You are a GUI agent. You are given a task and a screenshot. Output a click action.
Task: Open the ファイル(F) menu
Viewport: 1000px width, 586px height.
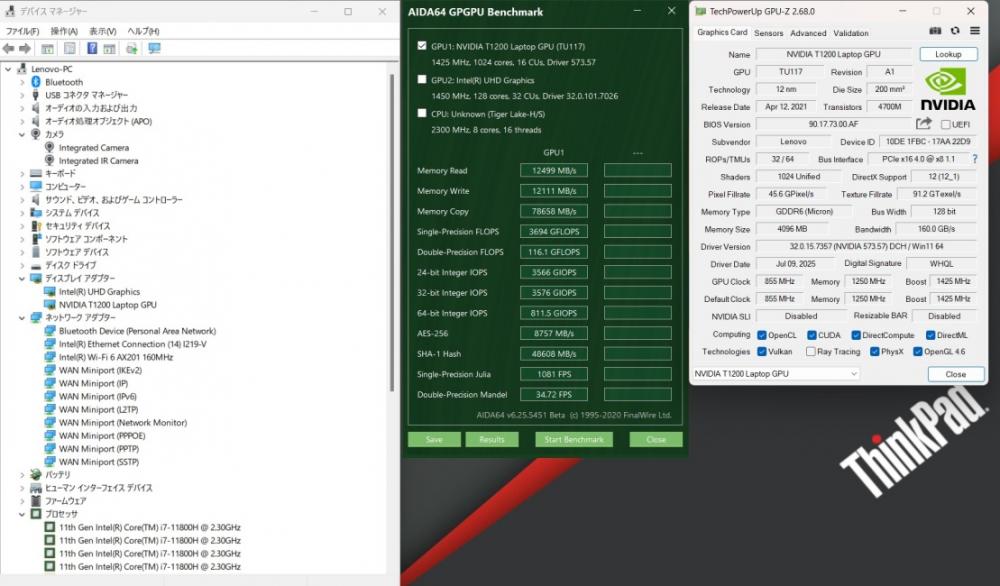22,31
